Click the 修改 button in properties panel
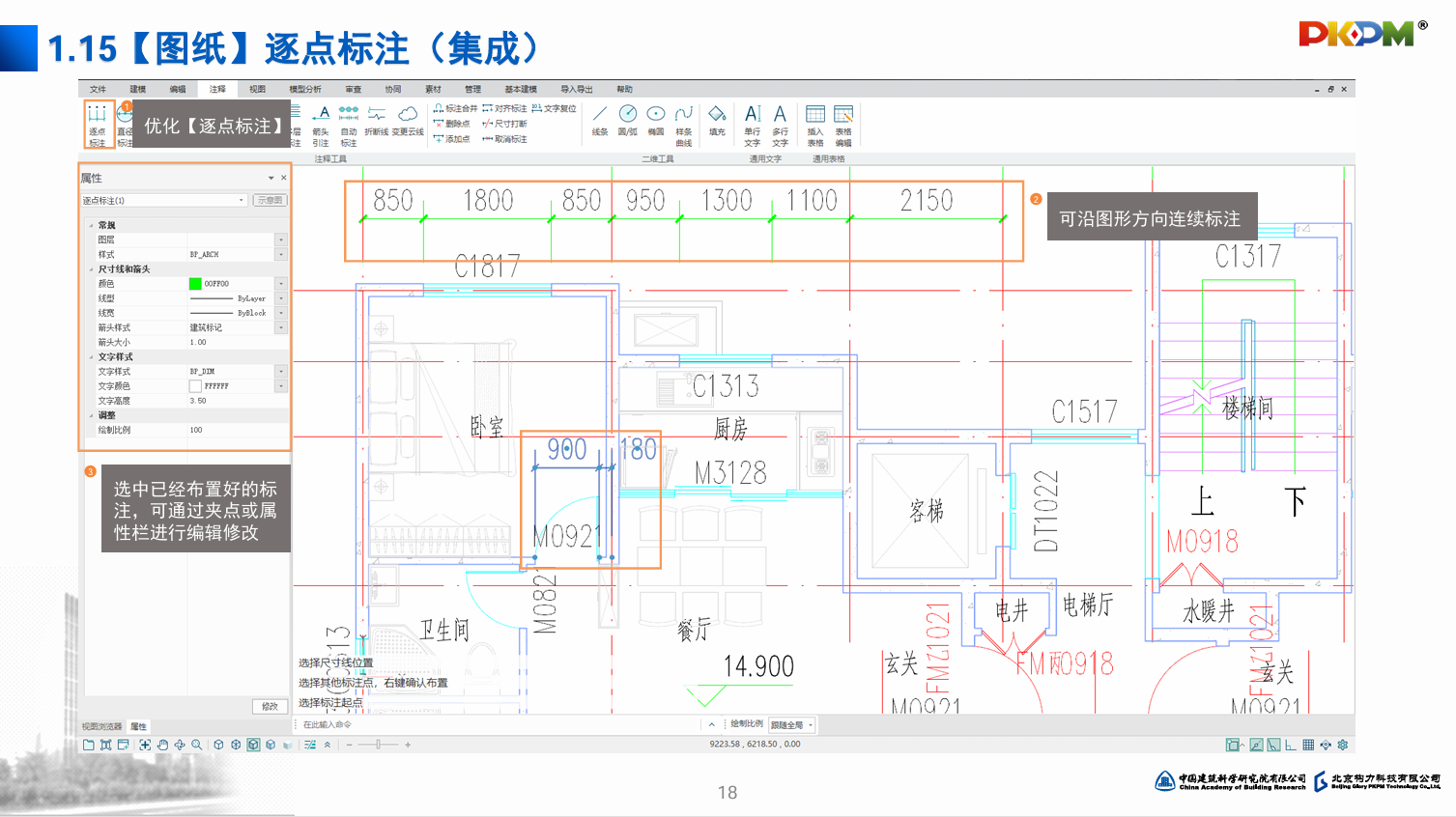Image resolution: width=1456 pixels, height=817 pixels. pyautogui.click(x=270, y=706)
